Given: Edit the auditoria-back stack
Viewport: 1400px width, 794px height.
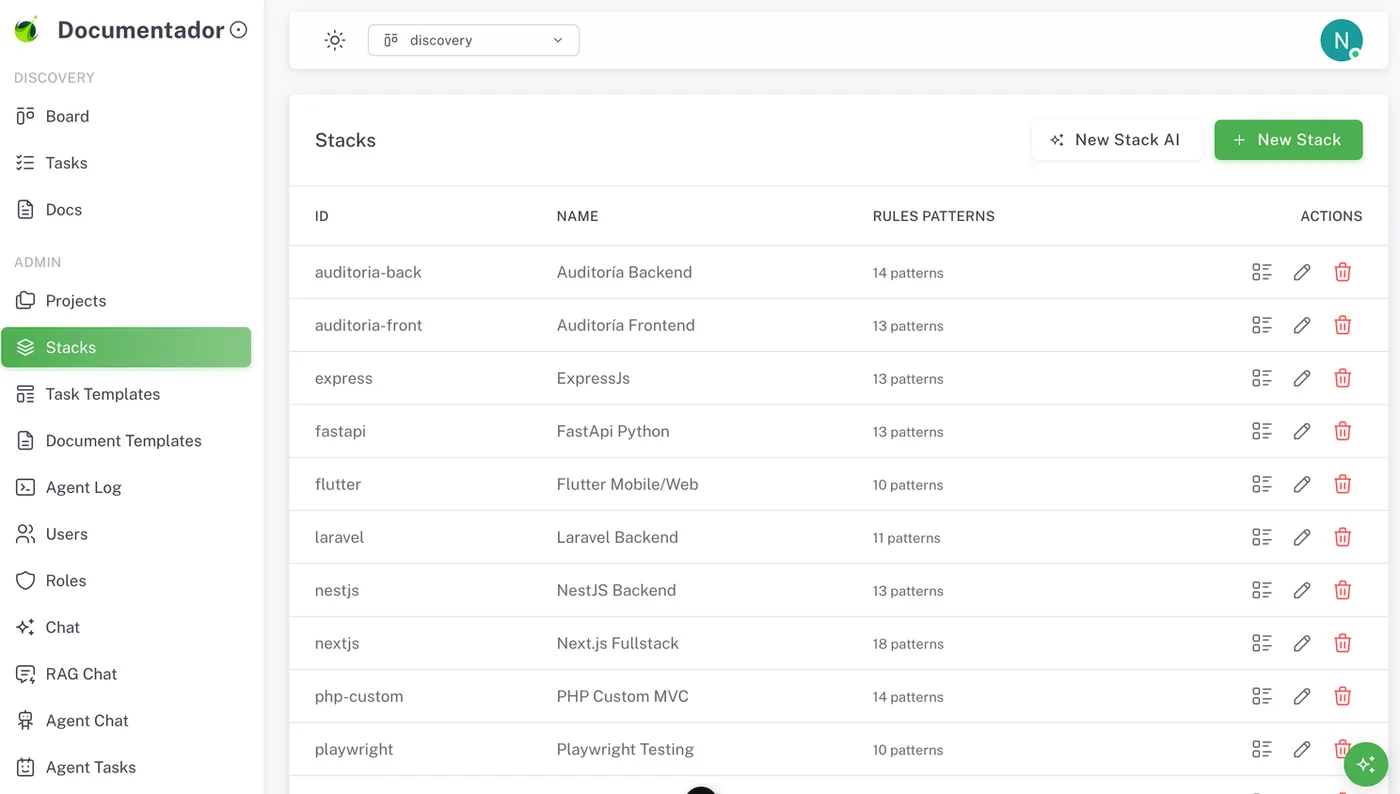Looking at the screenshot, I should coord(1302,272).
